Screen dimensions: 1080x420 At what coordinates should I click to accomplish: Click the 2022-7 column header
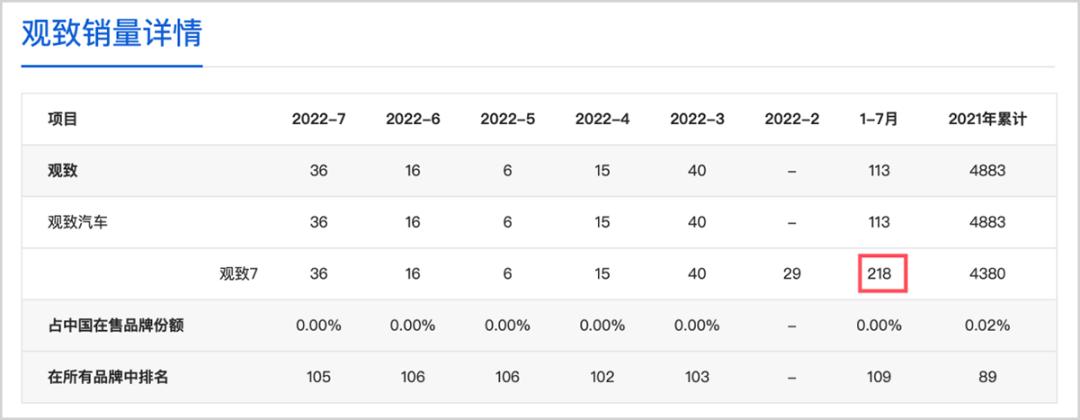point(318,119)
